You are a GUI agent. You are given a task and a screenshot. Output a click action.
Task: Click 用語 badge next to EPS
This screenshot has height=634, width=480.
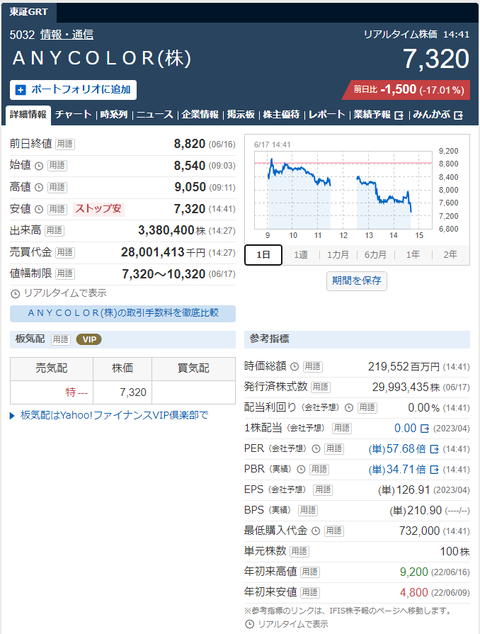[x=323, y=490]
